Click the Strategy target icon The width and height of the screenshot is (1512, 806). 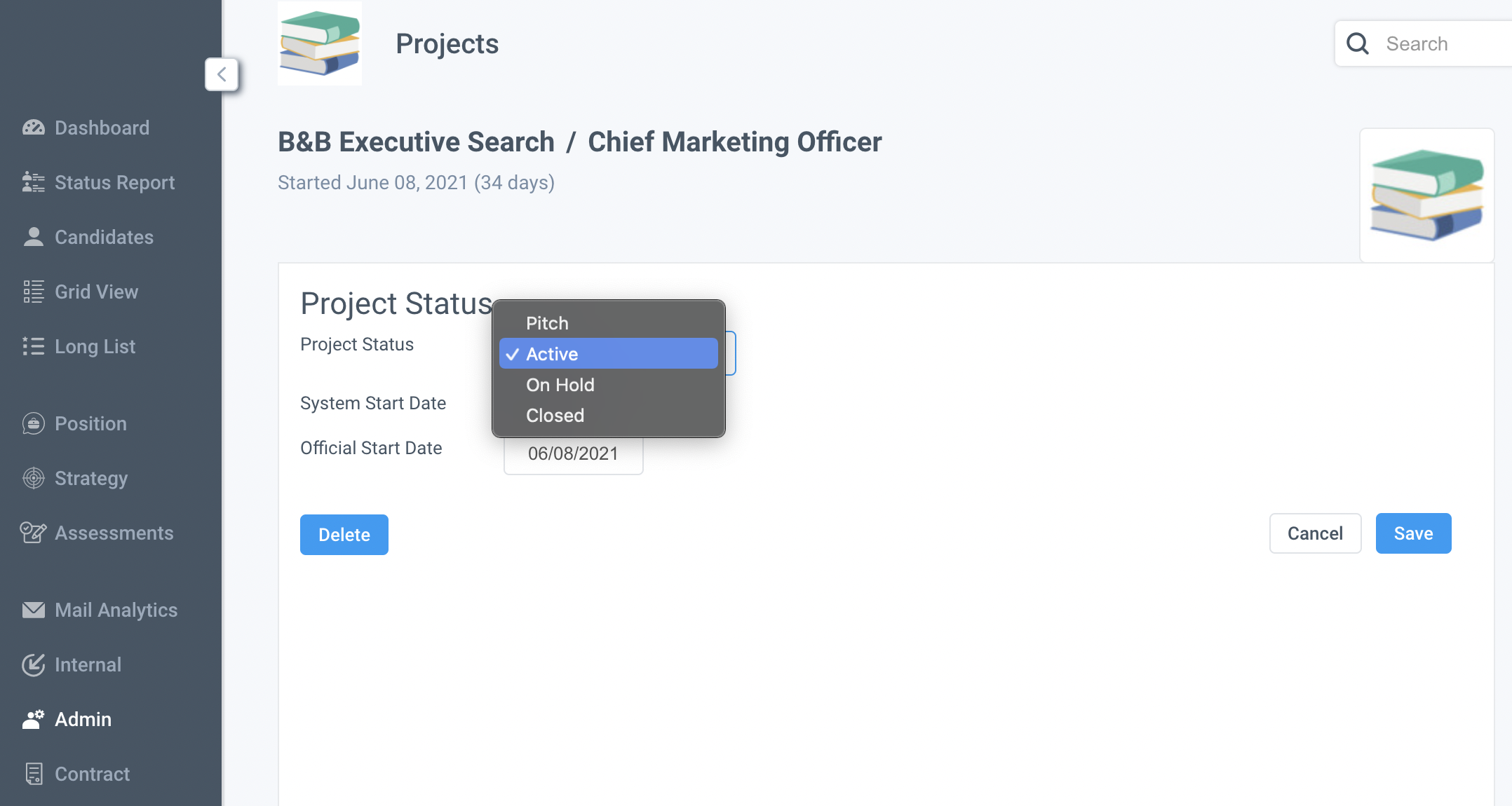point(34,478)
